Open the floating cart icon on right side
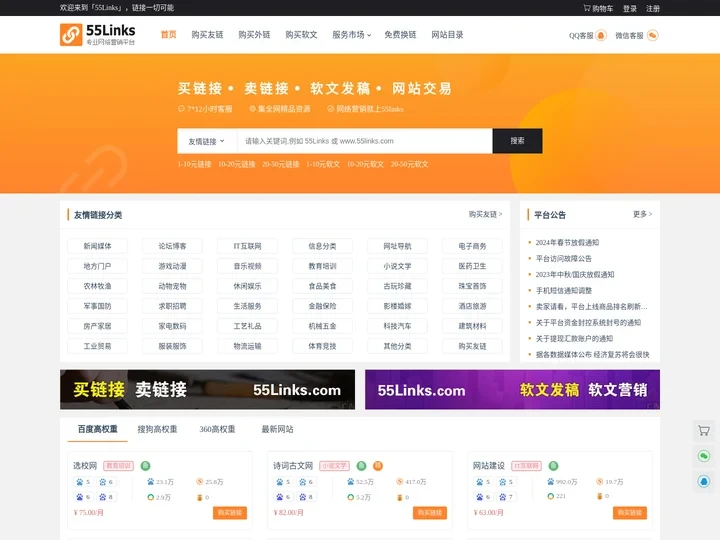The image size is (720, 540). pyautogui.click(x=703, y=431)
